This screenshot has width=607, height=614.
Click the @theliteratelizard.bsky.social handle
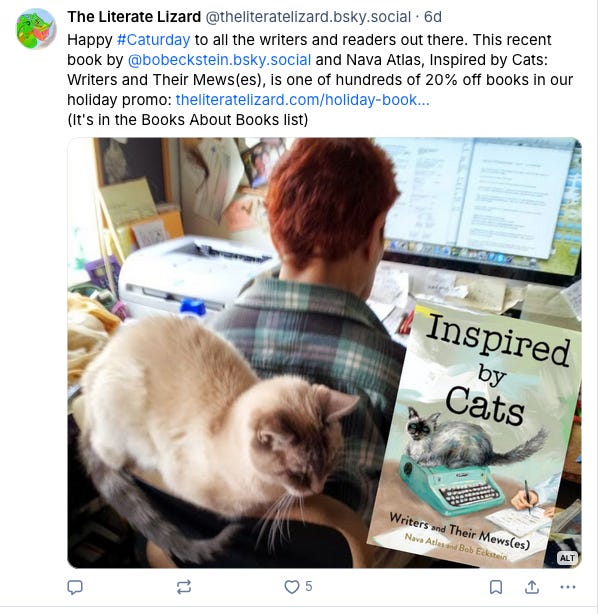pyautogui.click(x=308, y=17)
